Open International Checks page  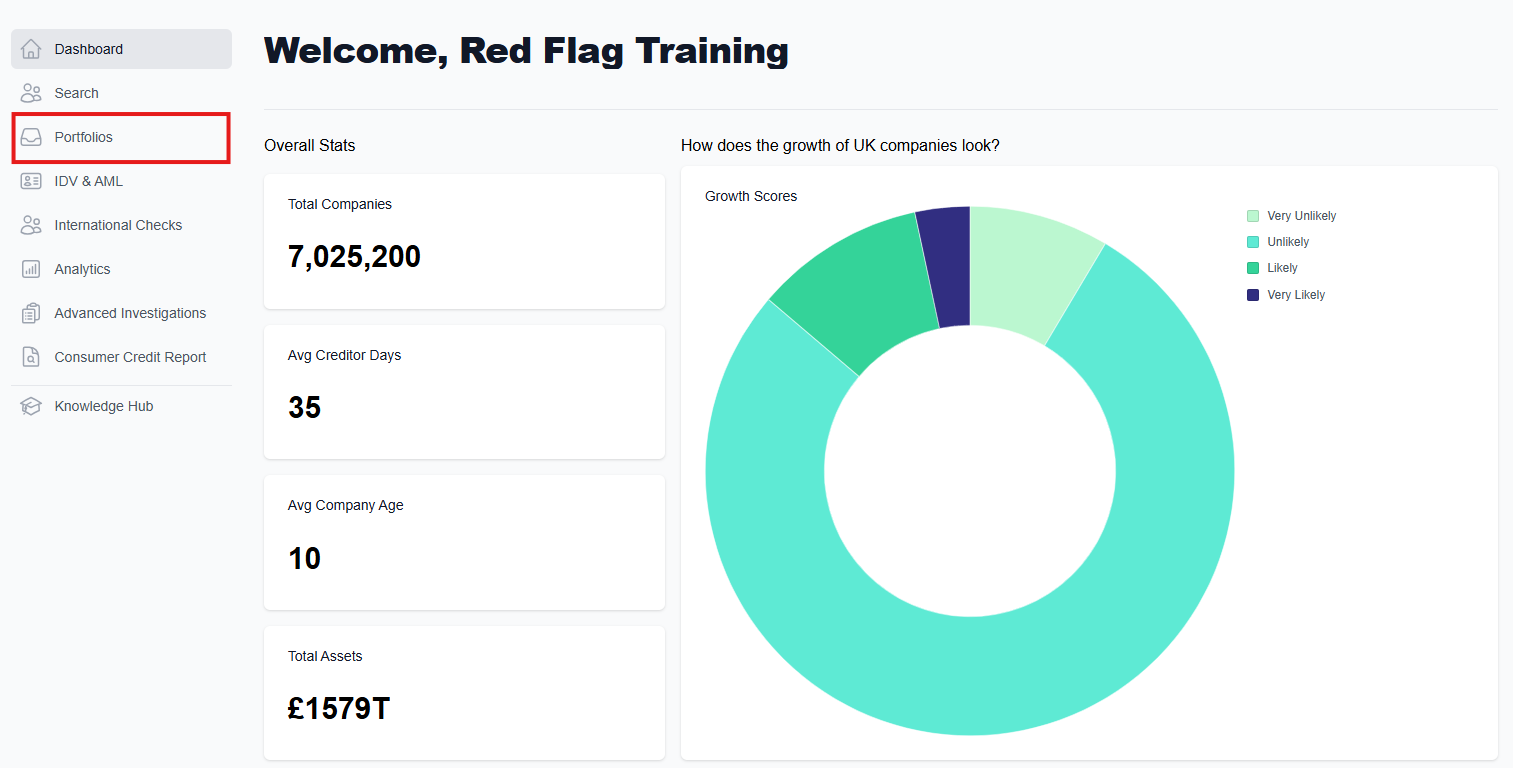click(121, 225)
